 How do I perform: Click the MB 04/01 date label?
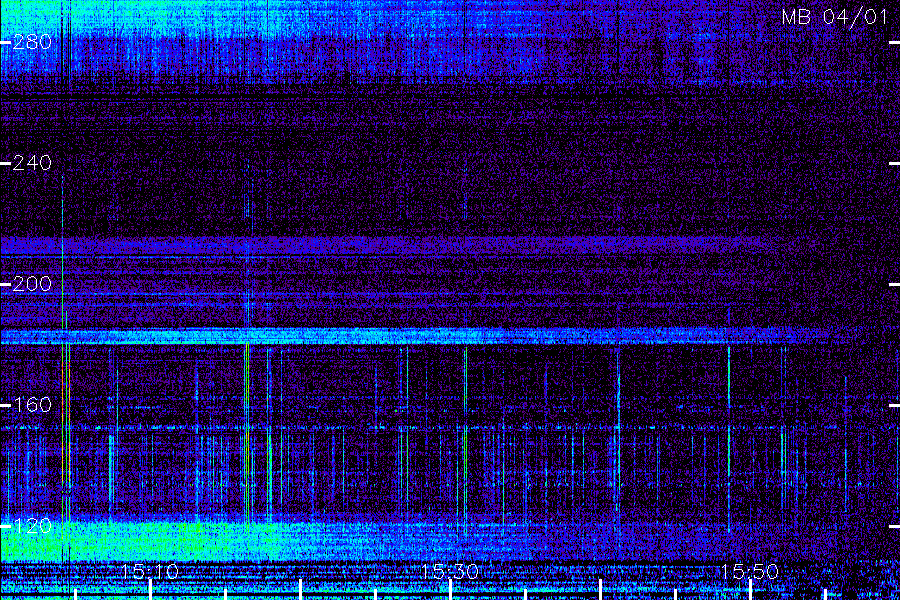click(x=835, y=17)
